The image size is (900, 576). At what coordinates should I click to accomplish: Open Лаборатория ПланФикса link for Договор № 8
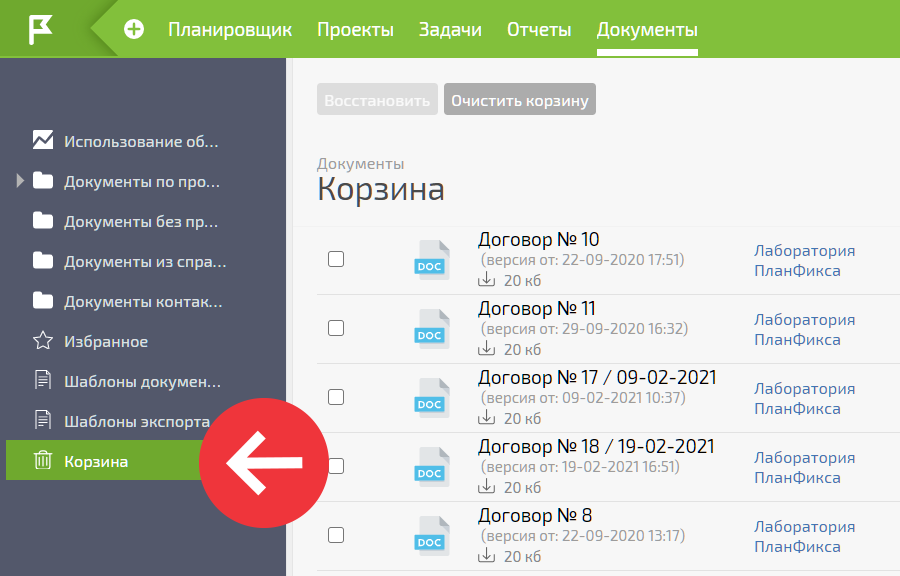pos(804,536)
